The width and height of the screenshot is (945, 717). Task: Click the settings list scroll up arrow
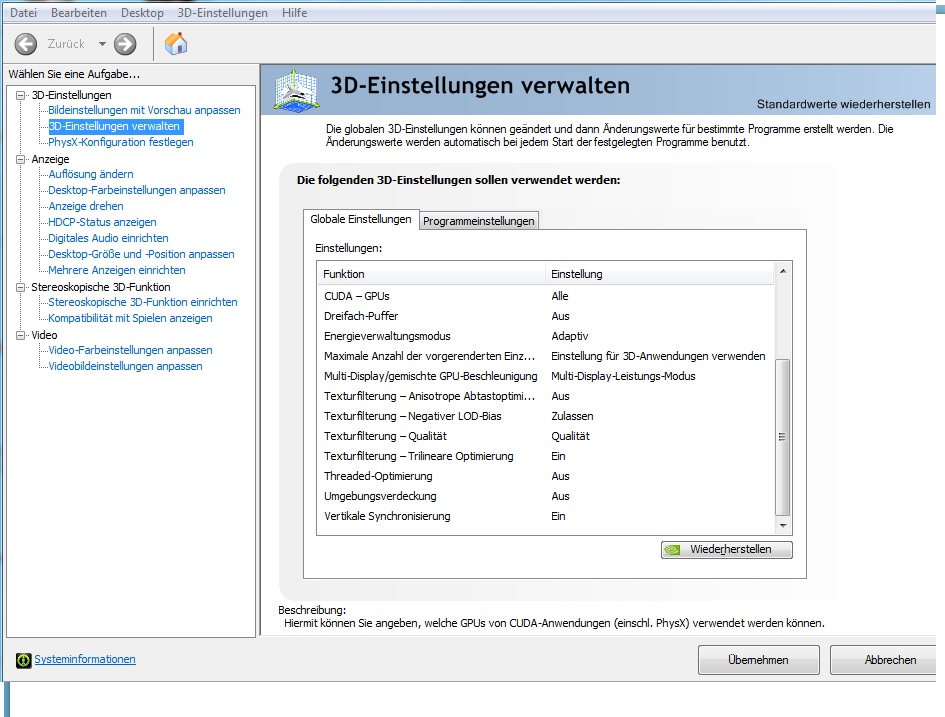click(x=783, y=271)
